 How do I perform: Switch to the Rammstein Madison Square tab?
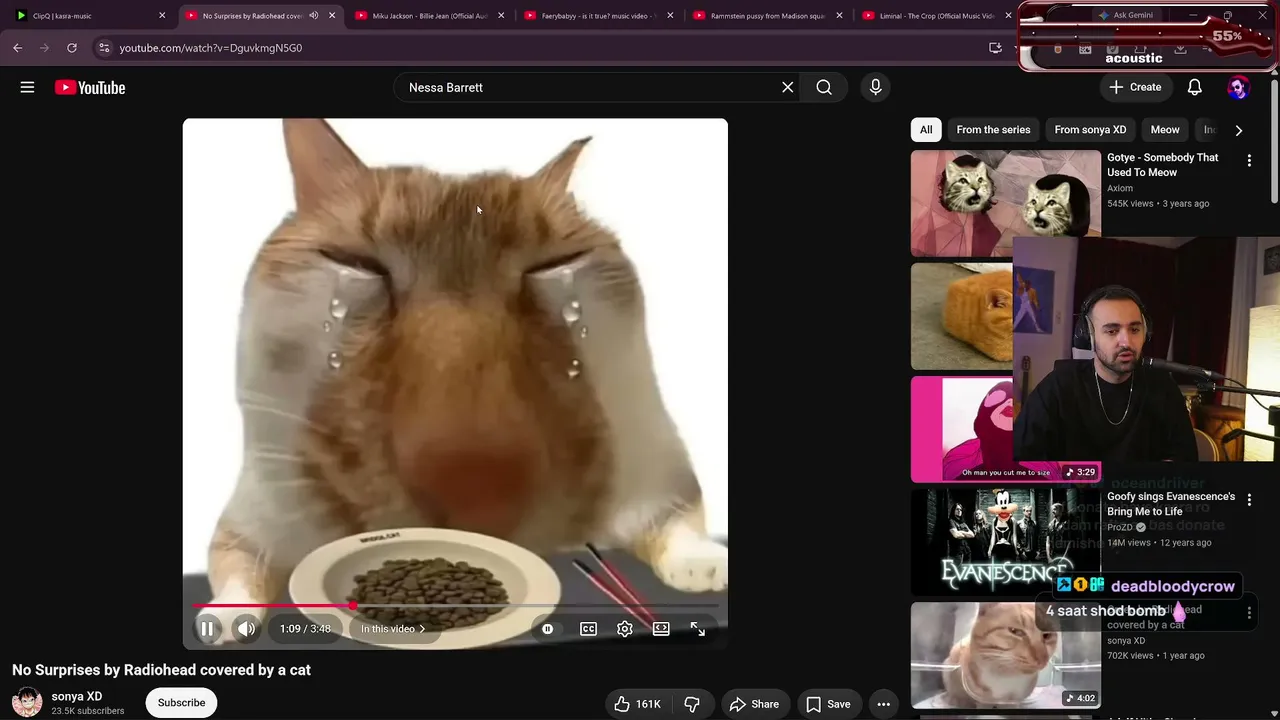tap(768, 16)
